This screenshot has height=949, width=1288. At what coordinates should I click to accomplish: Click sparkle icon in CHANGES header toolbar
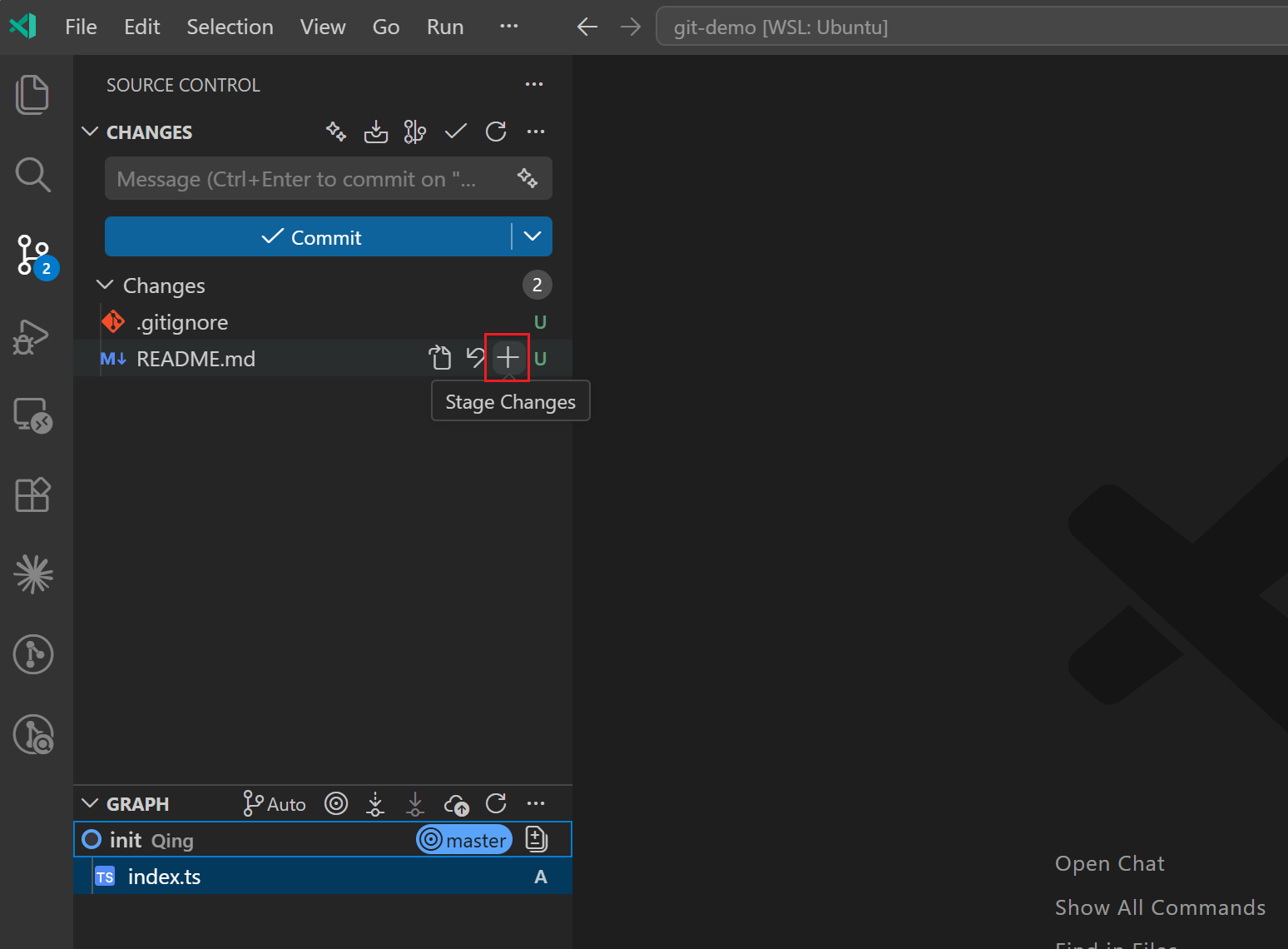[x=336, y=132]
